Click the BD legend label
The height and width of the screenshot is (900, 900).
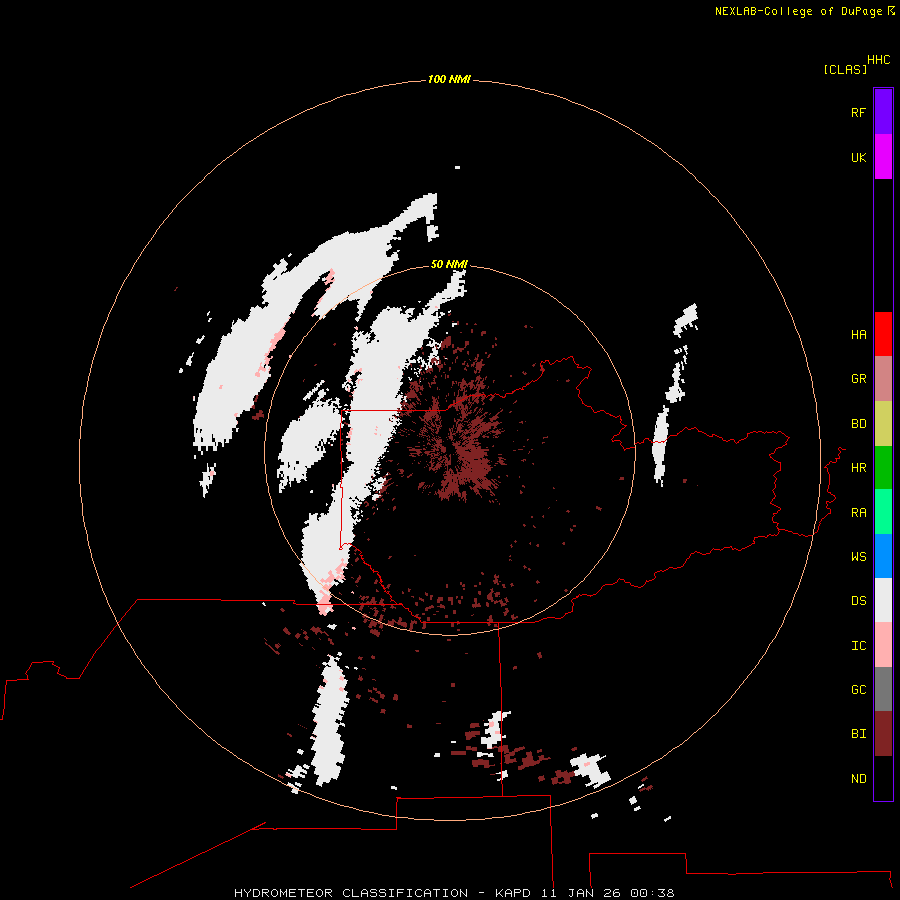click(858, 424)
